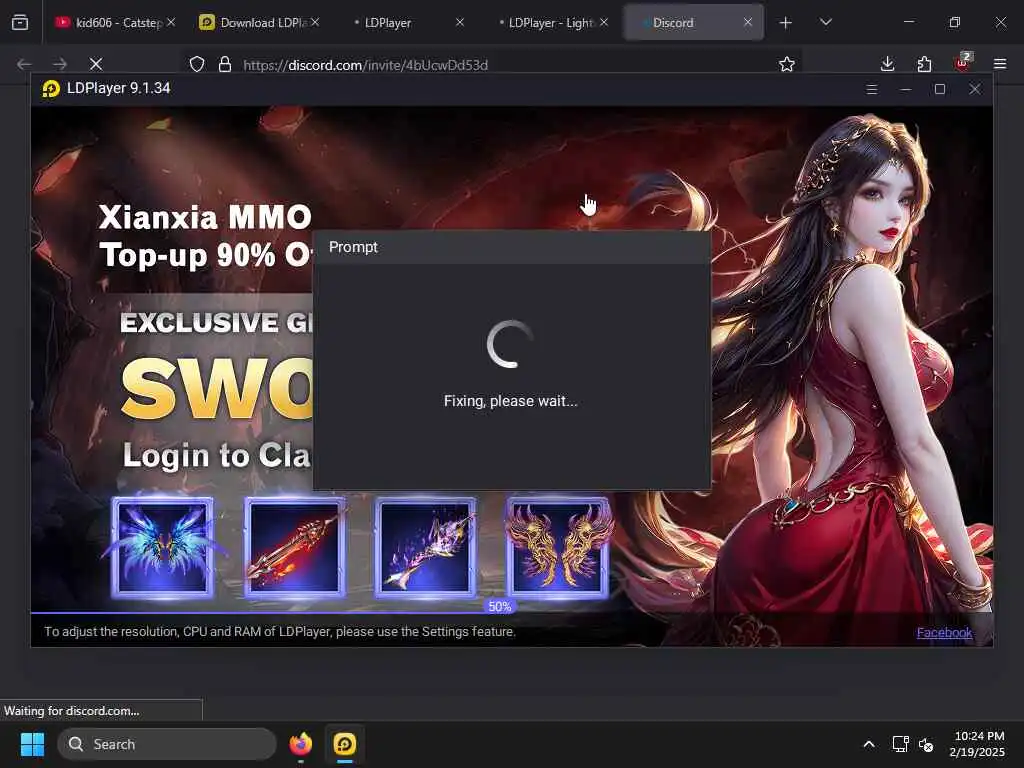Expand the list all tabs dropdown
The image size is (1024, 768).
point(825,22)
